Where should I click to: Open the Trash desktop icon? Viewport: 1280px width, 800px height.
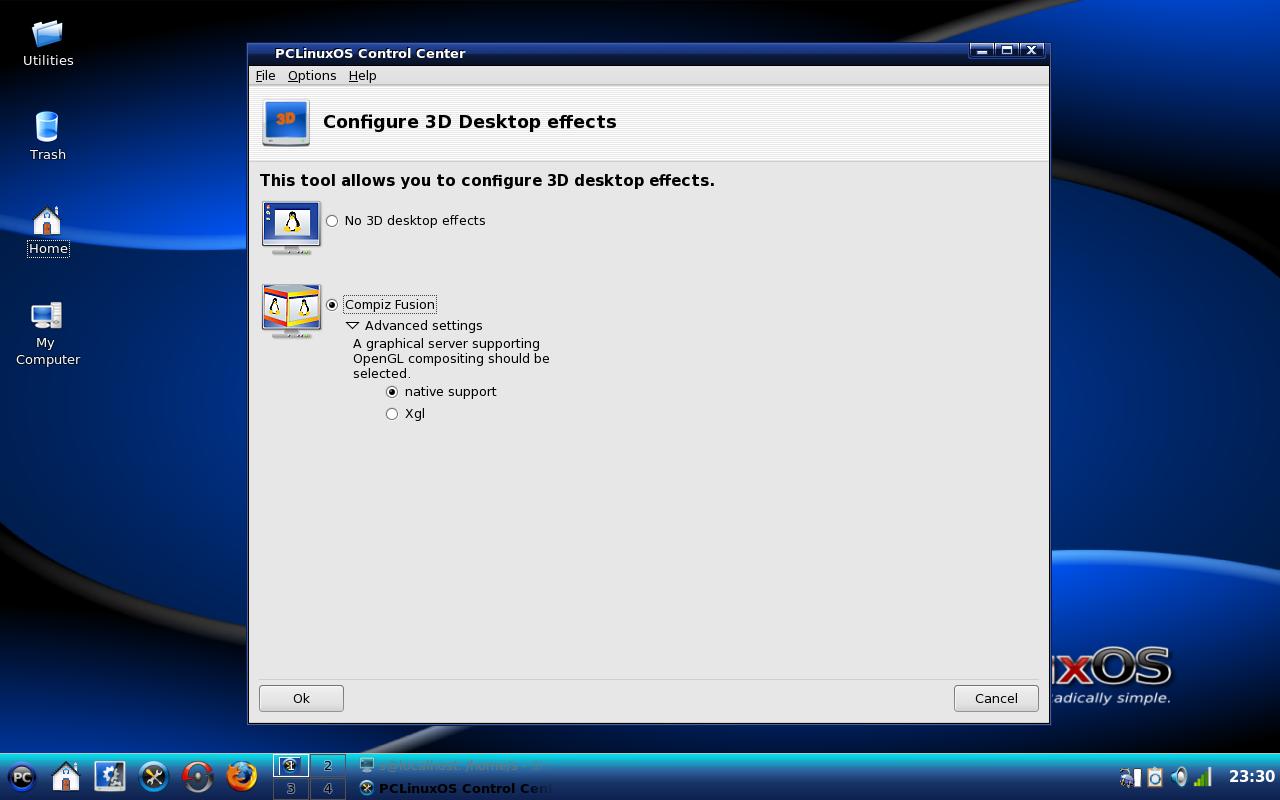pyautogui.click(x=48, y=136)
